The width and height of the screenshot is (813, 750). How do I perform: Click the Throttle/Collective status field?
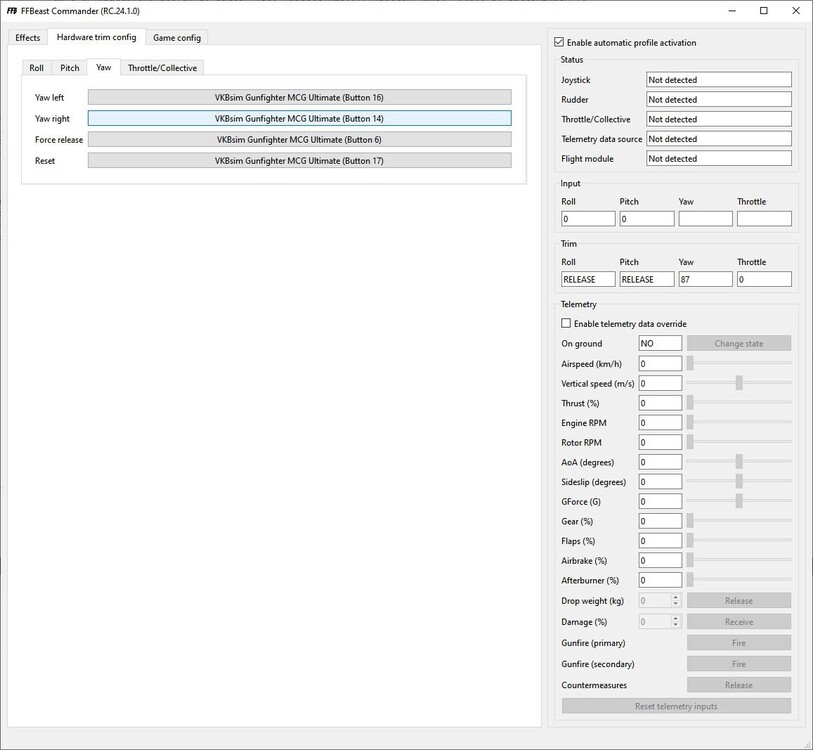click(x=719, y=119)
